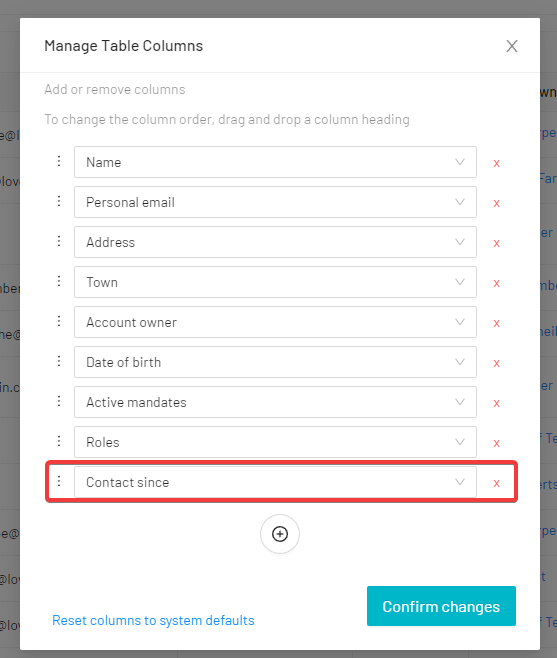Open the Account owner dropdown chevron

click(460, 322)
